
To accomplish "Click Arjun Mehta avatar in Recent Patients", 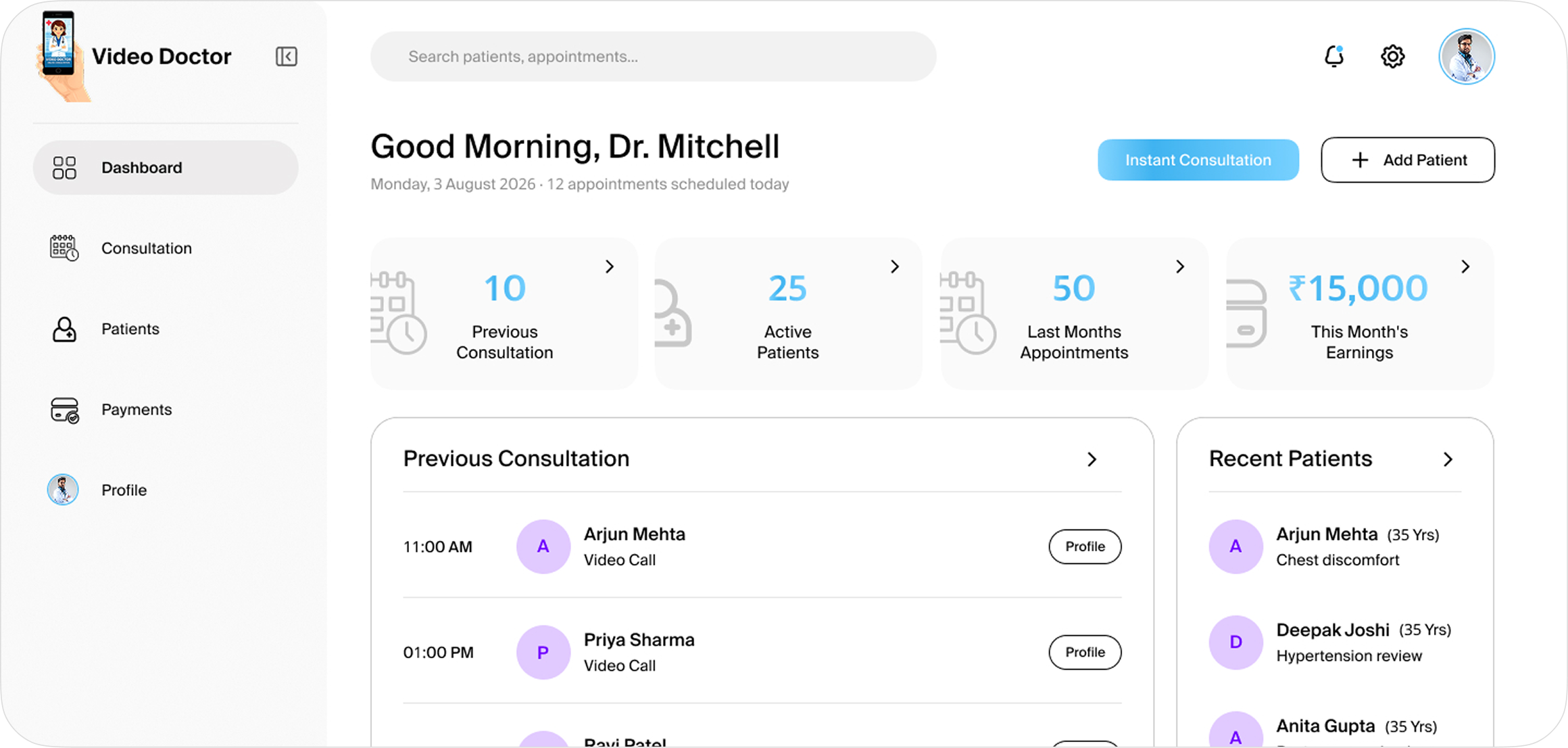I will tap(1235, 546).
